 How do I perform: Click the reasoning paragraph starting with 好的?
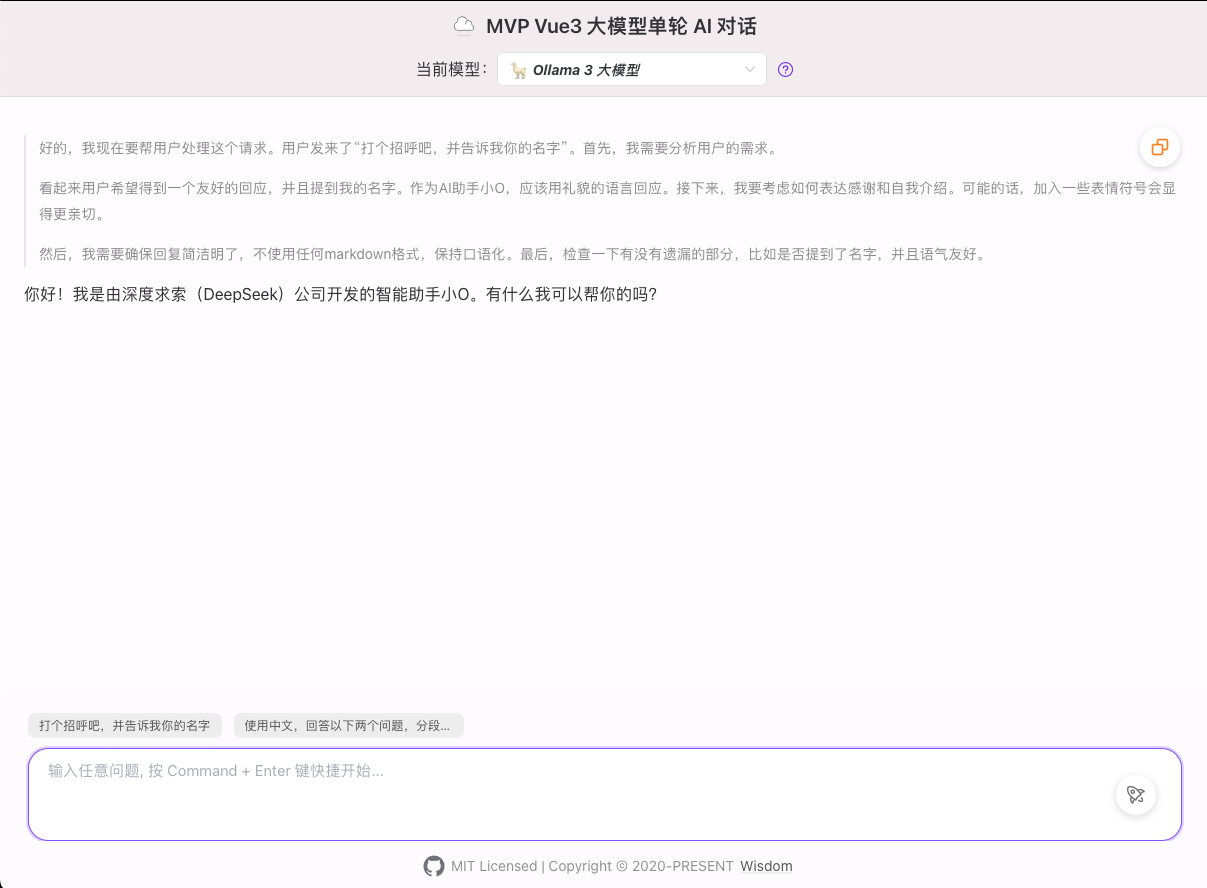407,148
